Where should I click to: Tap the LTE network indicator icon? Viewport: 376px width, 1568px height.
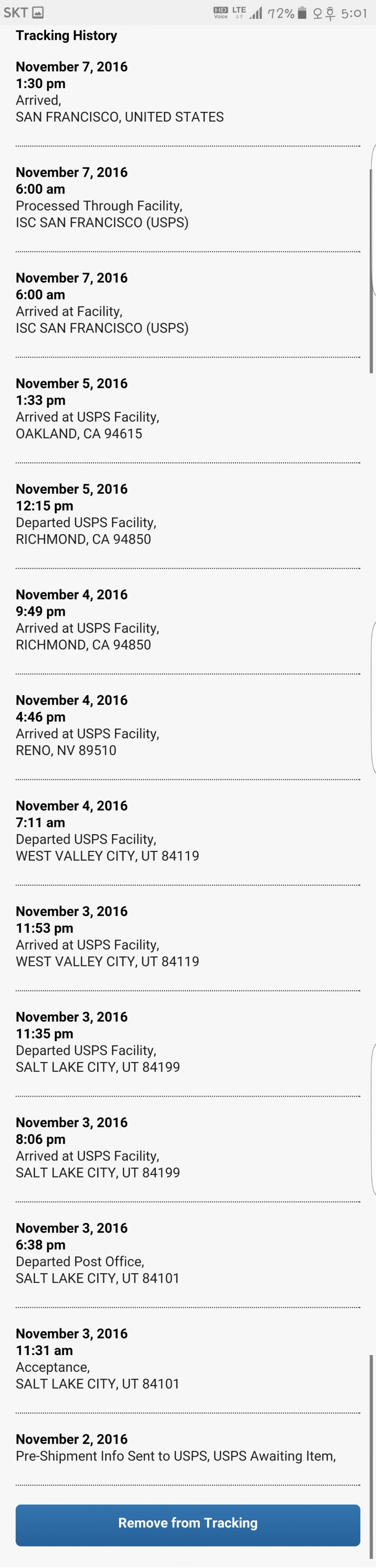(239, 12)
